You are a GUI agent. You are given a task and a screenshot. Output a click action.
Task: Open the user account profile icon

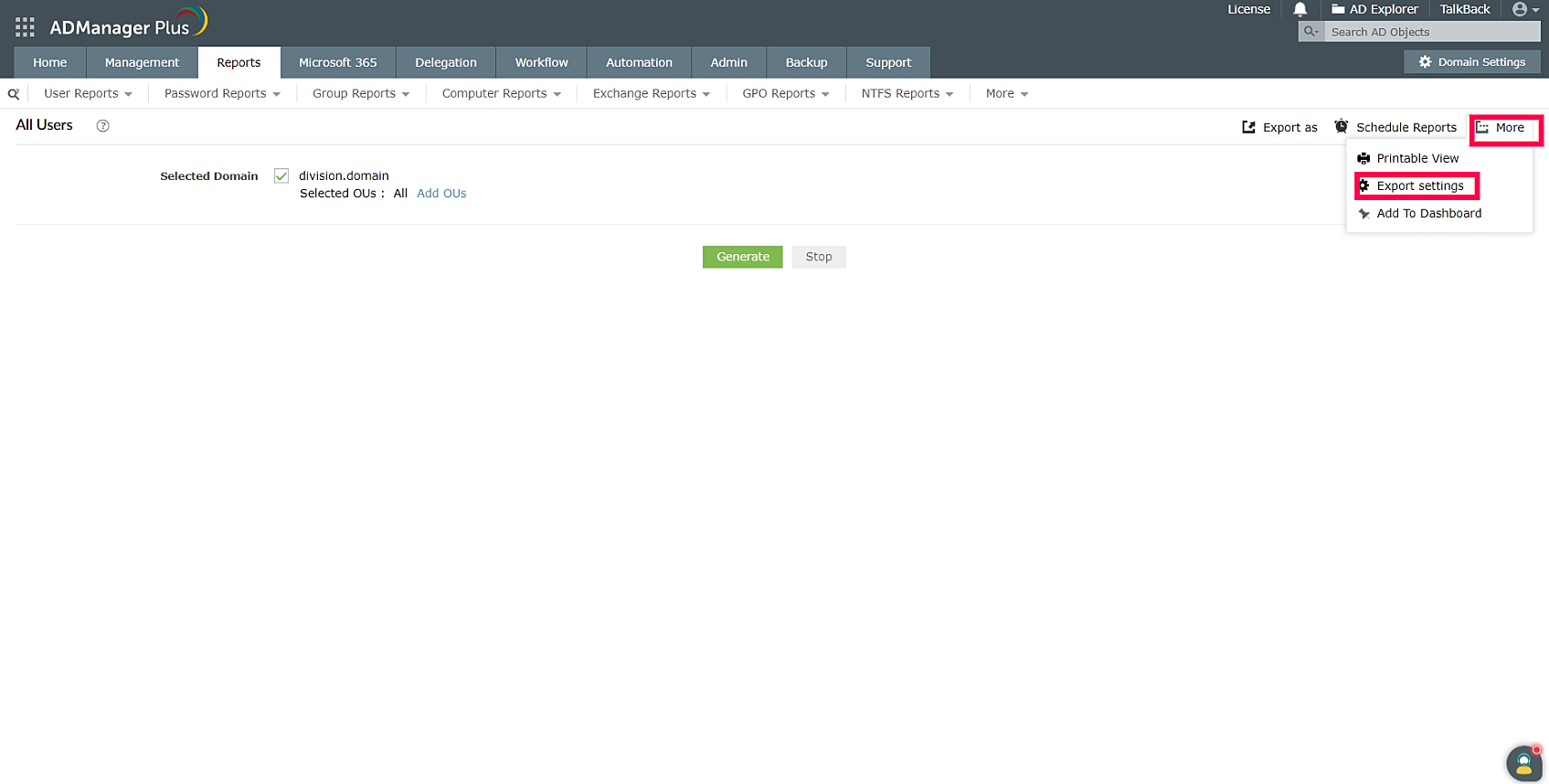(x=1520, y=9)
